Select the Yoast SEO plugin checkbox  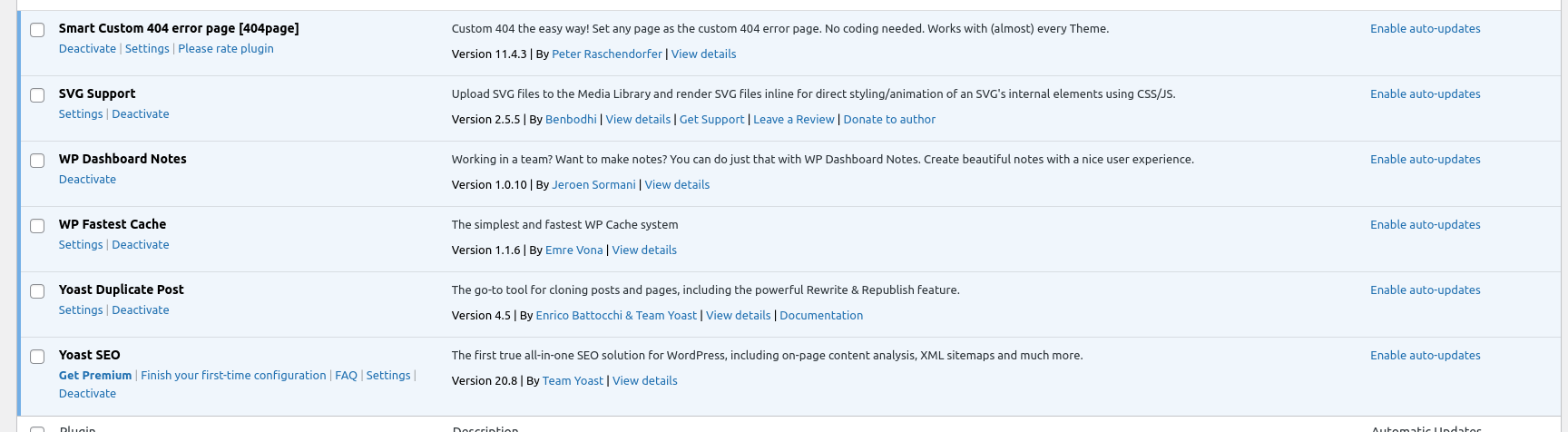tap(37, 357)
